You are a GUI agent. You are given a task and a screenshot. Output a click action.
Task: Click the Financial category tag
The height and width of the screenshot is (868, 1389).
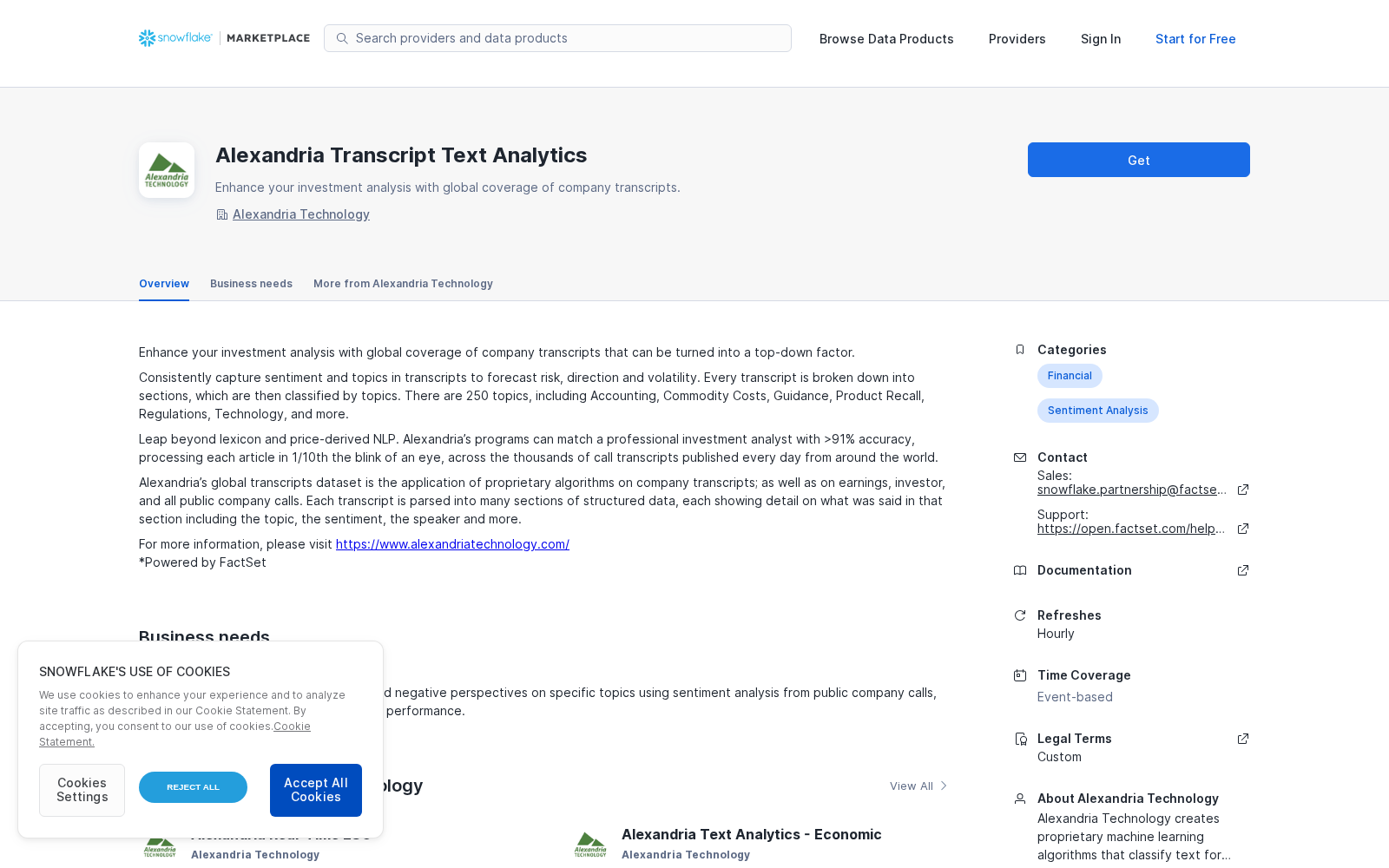pos(1070,376)
